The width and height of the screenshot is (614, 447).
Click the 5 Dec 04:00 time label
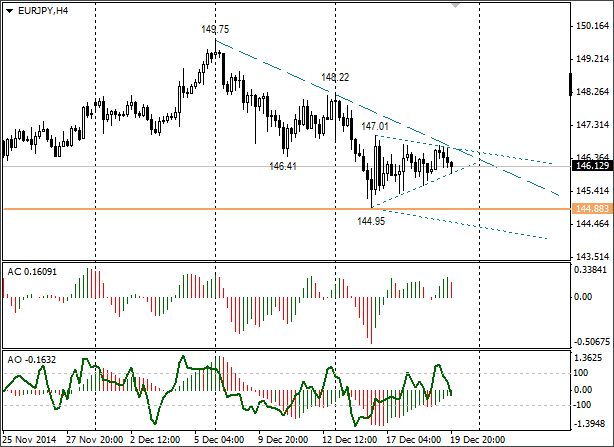219,440
